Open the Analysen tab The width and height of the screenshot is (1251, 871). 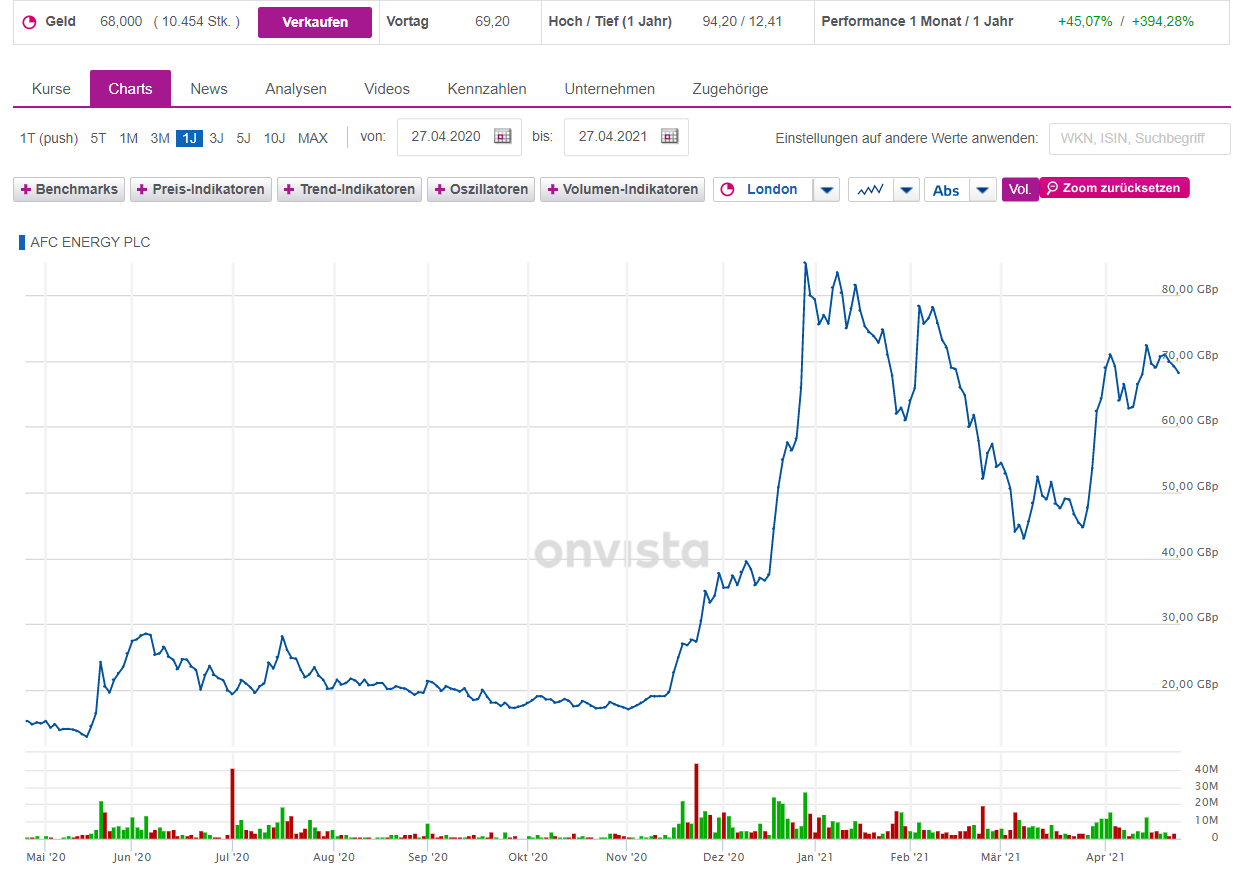point(296,89)
